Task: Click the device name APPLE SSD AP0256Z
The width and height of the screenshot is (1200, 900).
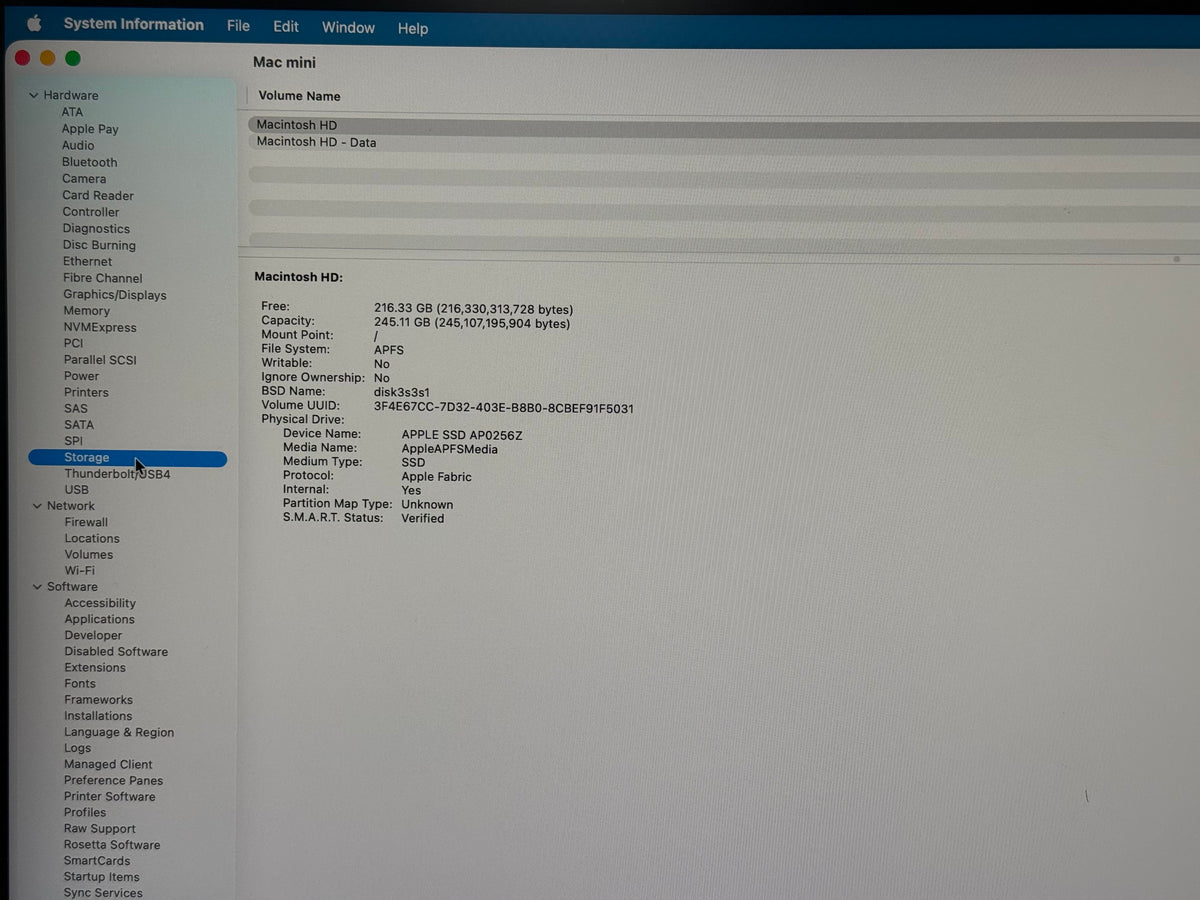Action: point(462,435)
